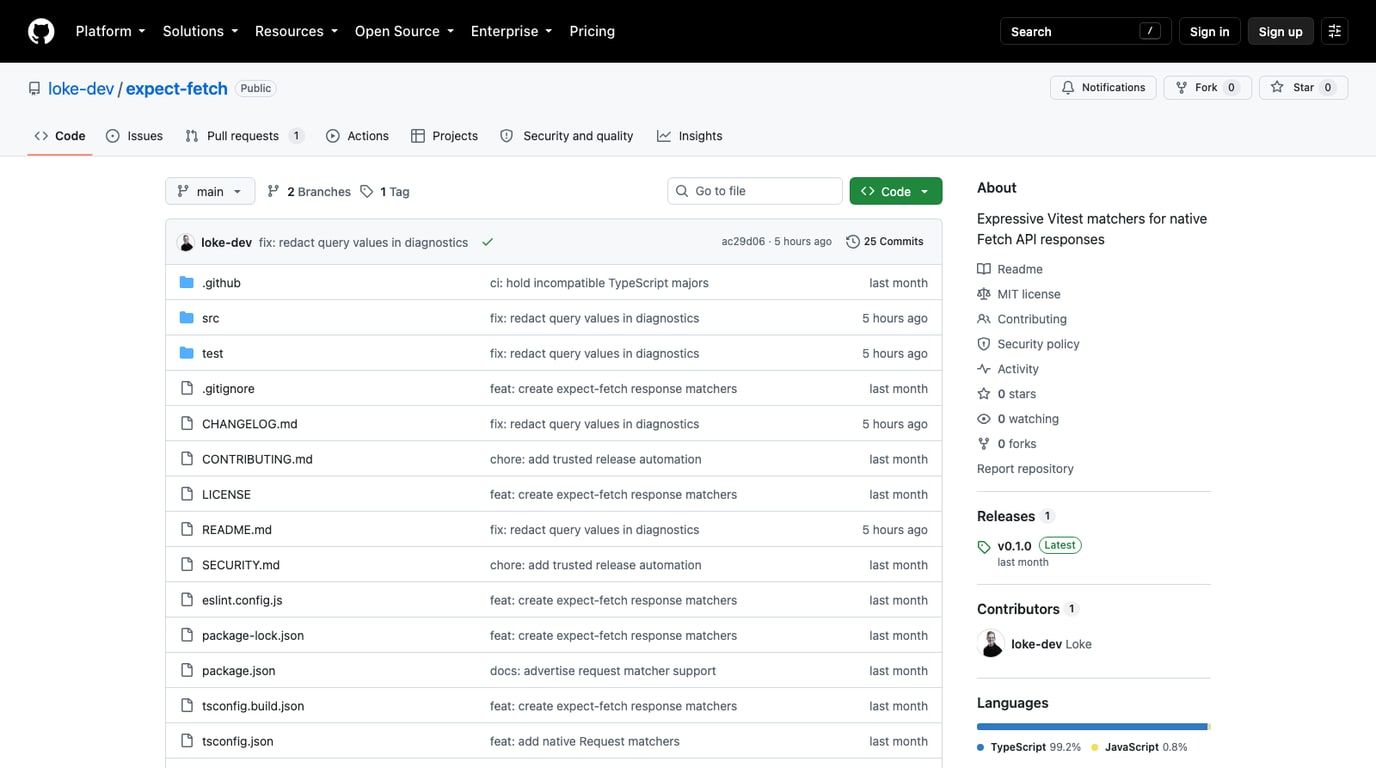
Task: Click the pulse icon next to Activity
Action: tap(984, 369)
